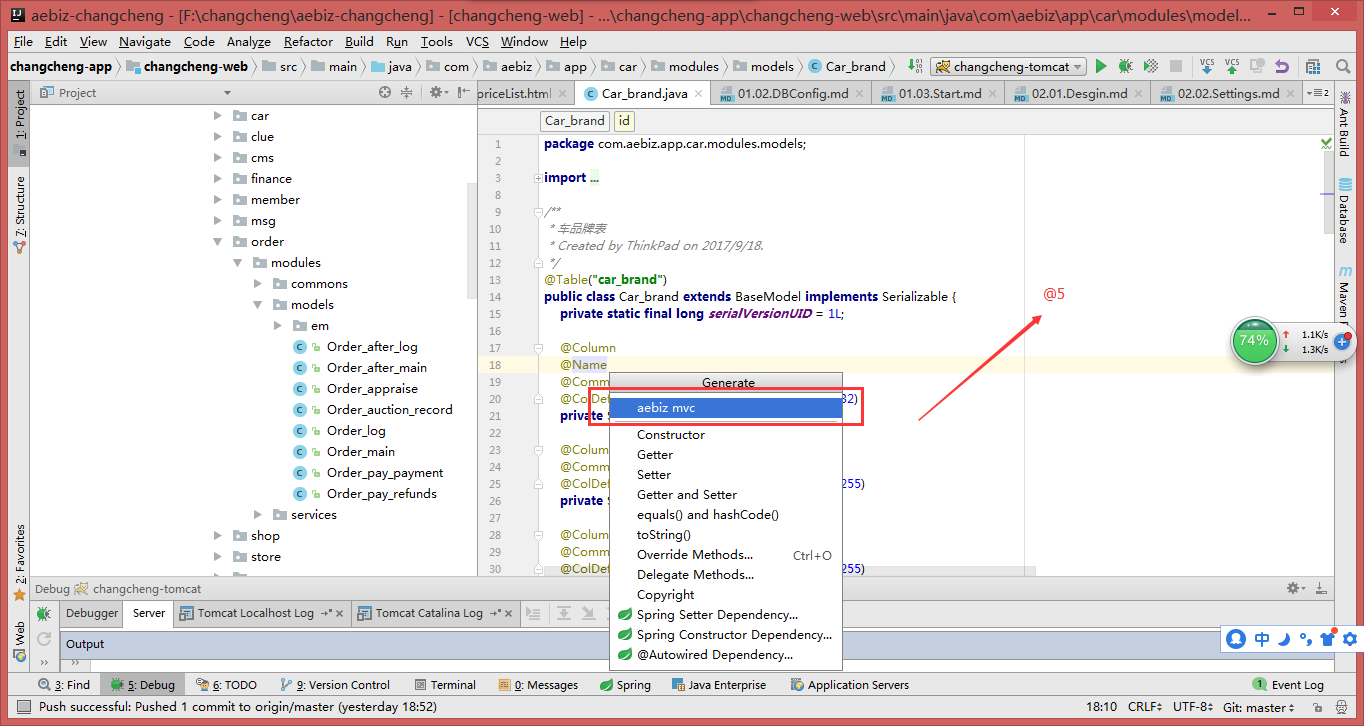
Task: Open the changcheng-tomcat run configuration dropdown
Action: 1008,67
